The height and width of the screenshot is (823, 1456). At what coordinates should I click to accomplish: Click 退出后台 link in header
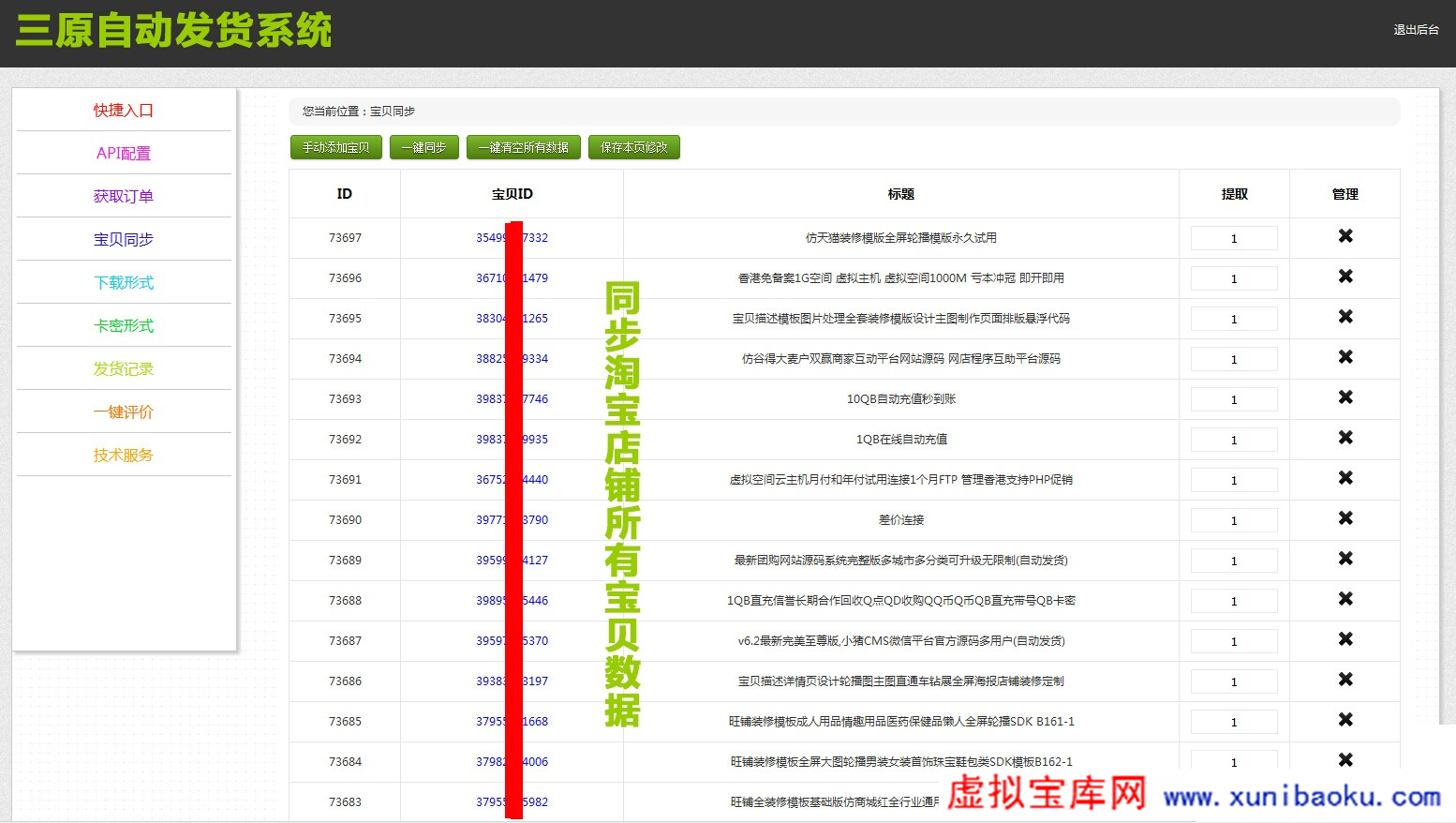pyautogui.click(x=1416, y=30)
